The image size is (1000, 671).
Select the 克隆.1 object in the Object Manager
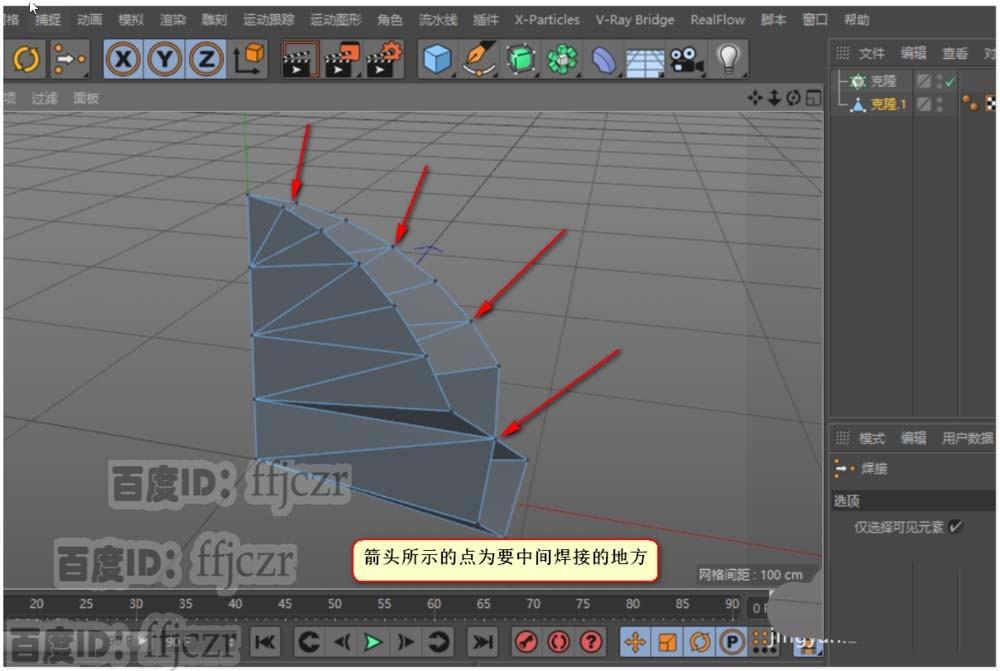click(886, 105)
